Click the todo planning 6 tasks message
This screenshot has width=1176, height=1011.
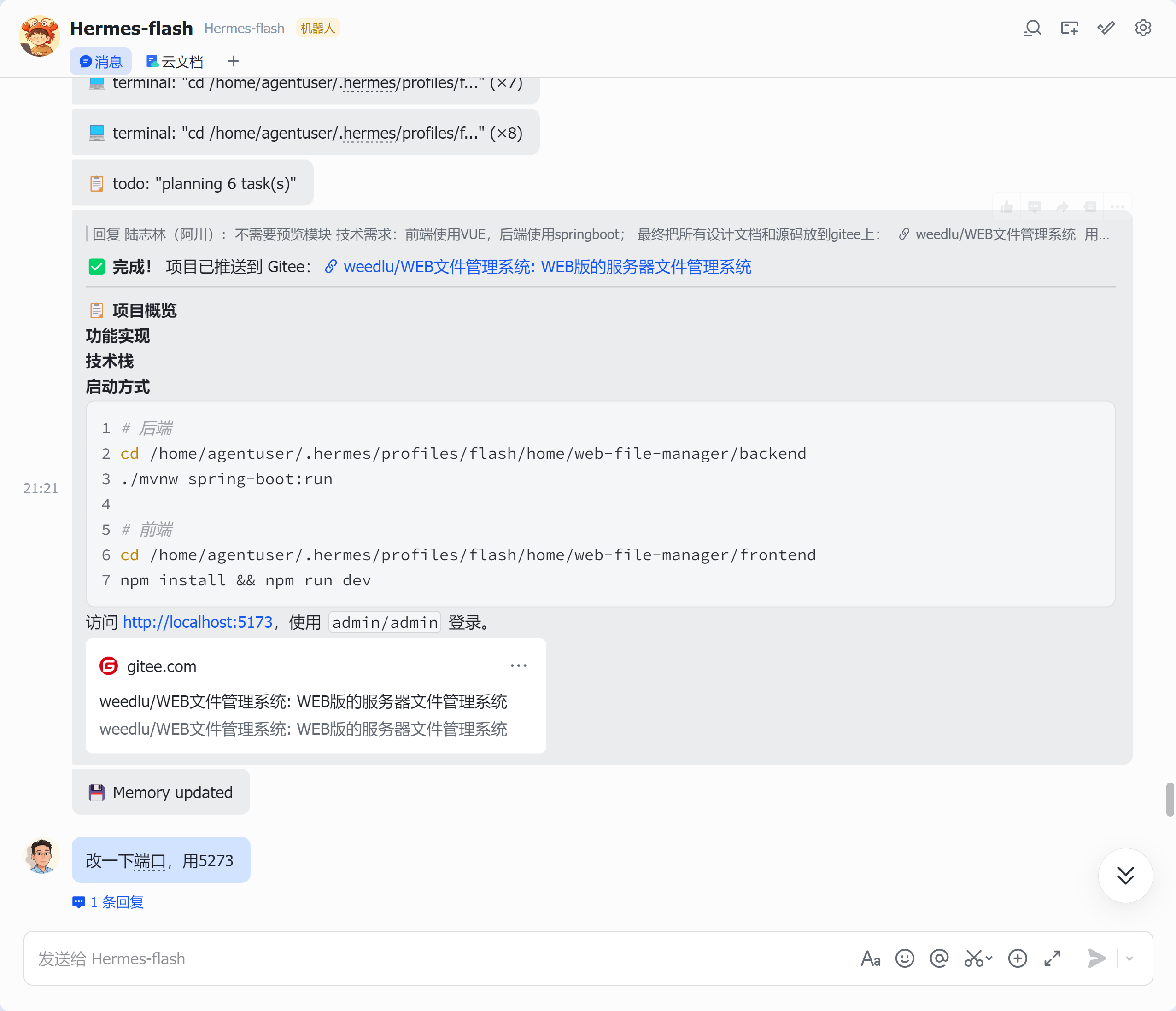tap(193, 183)
